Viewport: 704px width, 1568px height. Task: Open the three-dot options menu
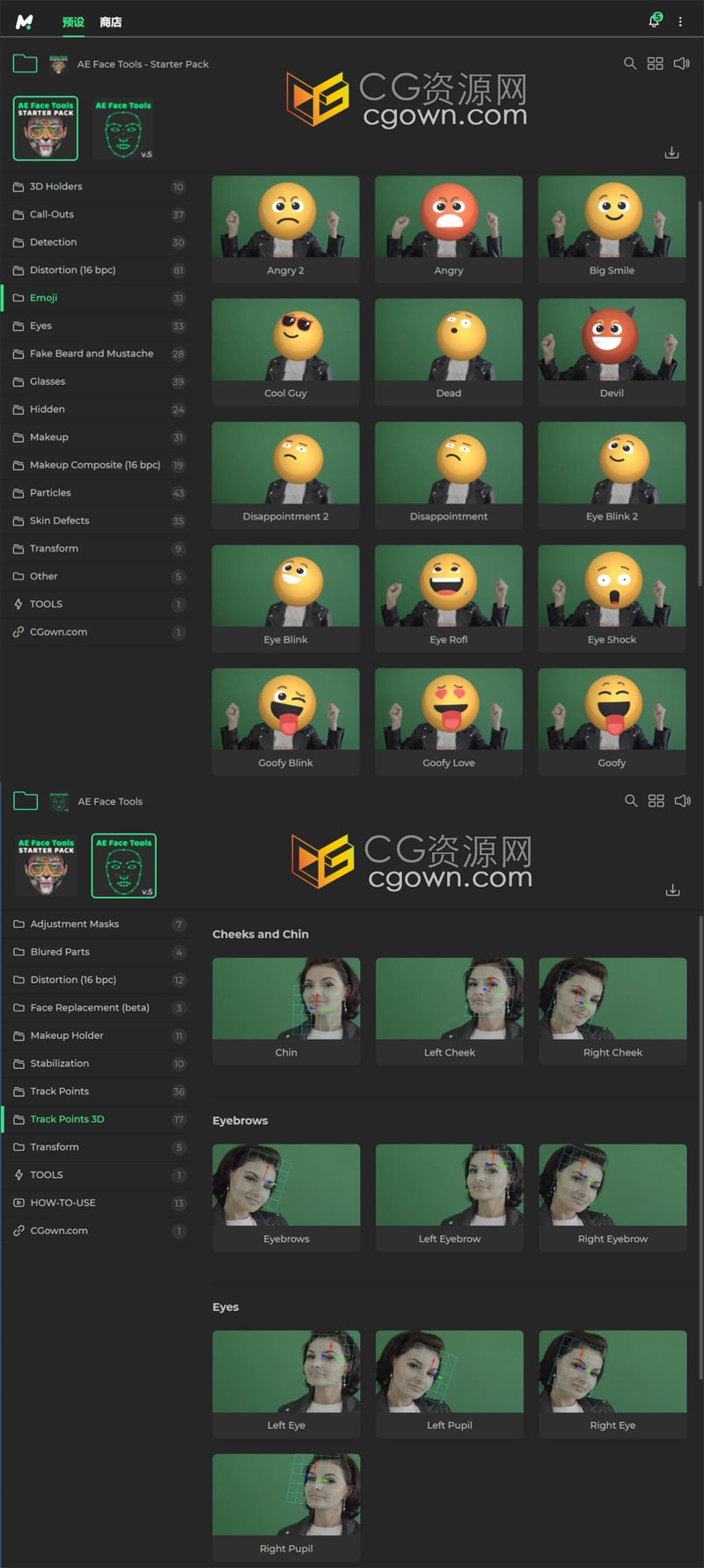(680, 21)
